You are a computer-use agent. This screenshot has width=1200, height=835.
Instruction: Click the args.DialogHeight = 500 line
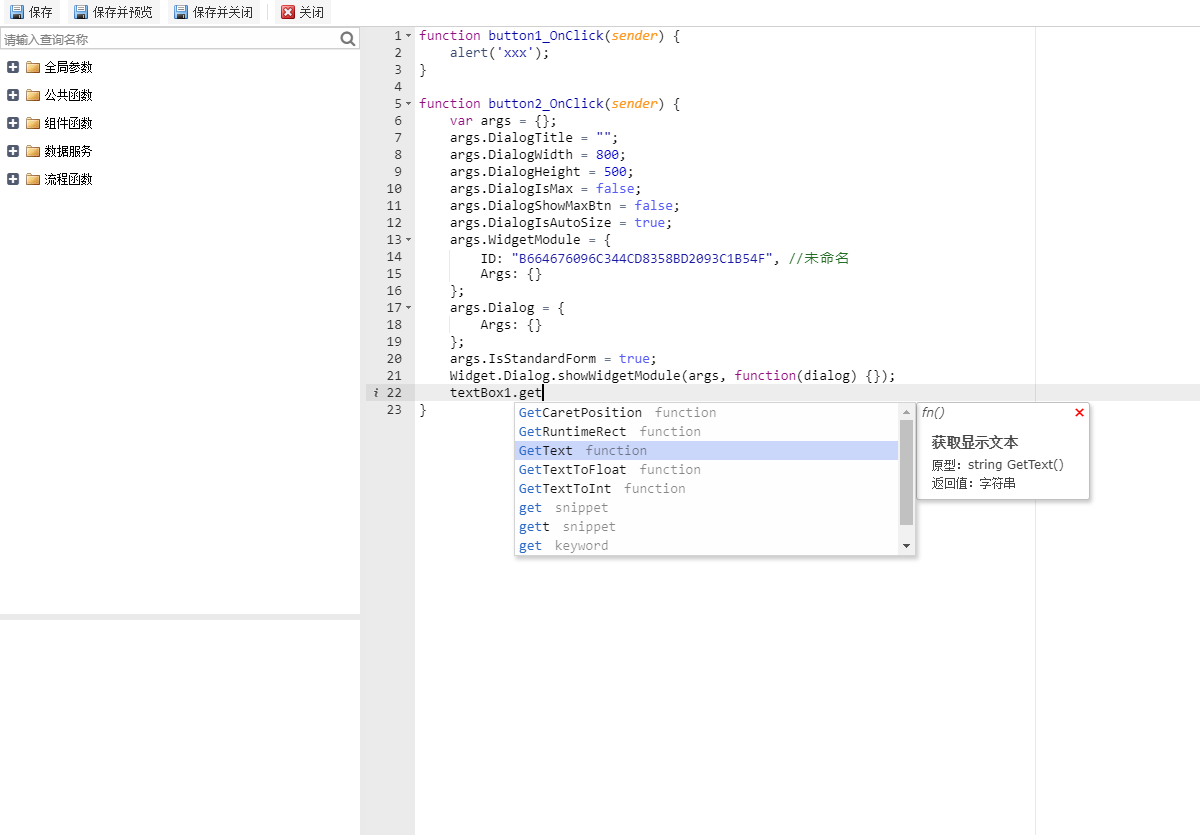tap(542, 172)
